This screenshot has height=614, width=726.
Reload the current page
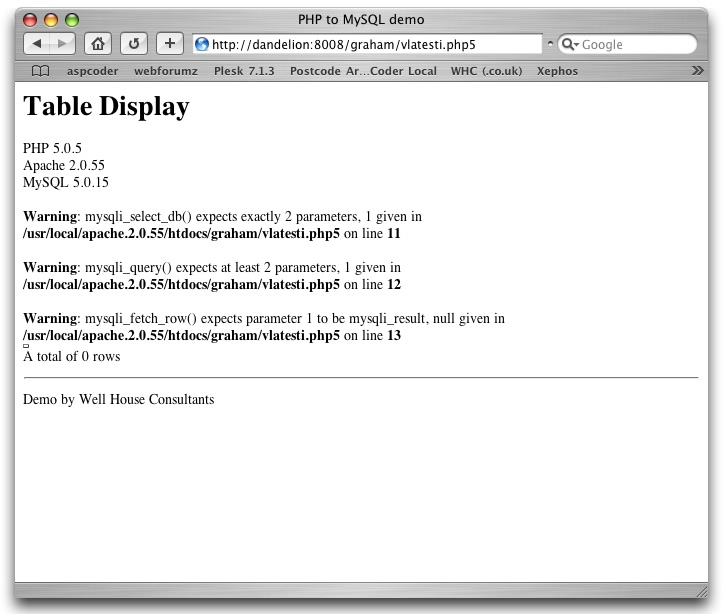click(x=133, y=44)
